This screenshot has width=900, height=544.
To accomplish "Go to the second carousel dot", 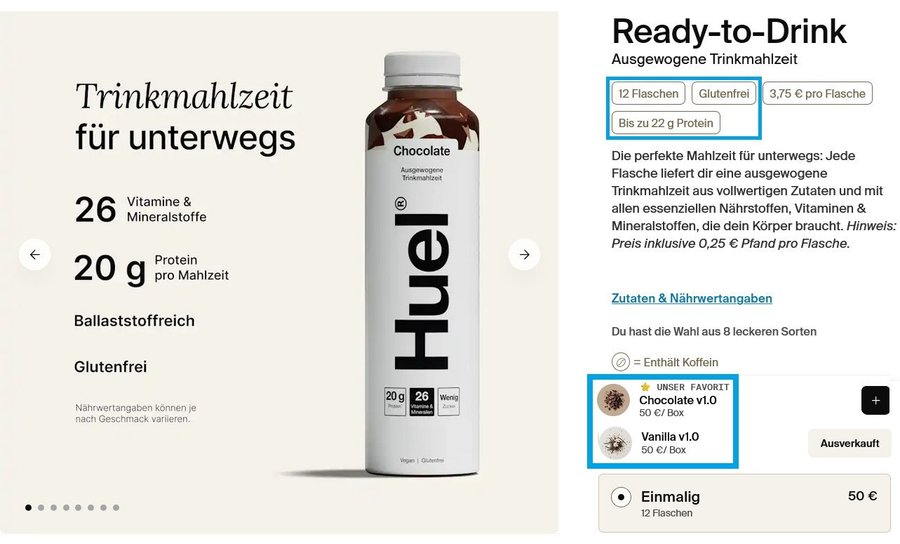I will (x=41, y=507).
